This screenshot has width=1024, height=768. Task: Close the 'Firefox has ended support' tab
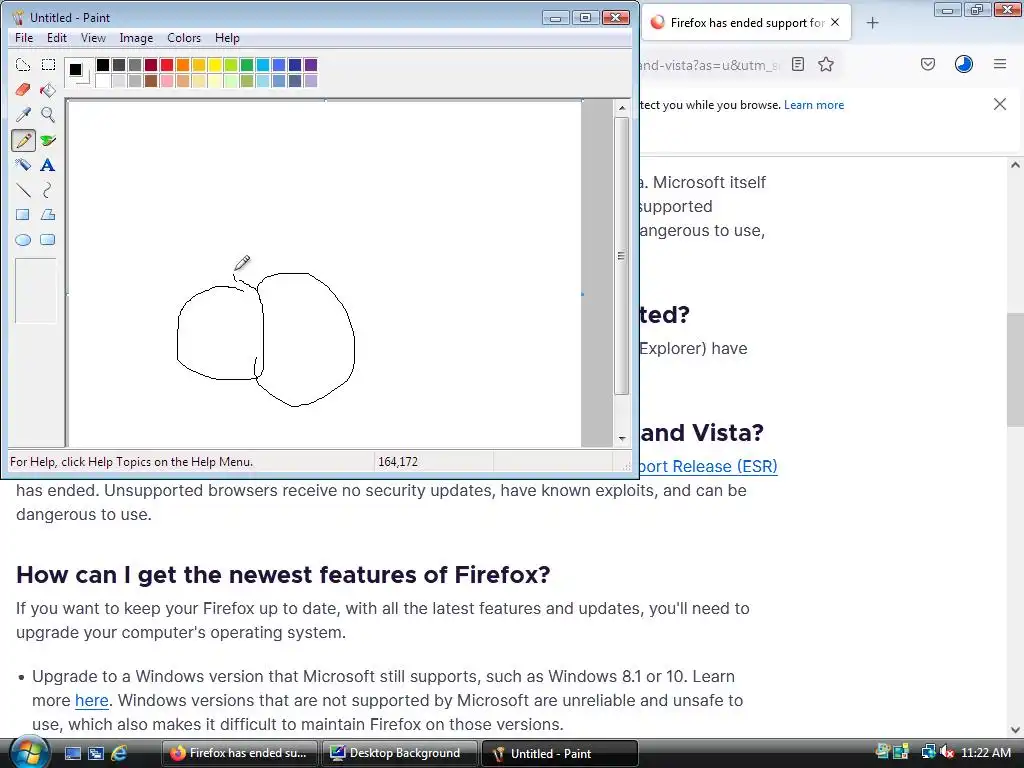coord(835,22)
